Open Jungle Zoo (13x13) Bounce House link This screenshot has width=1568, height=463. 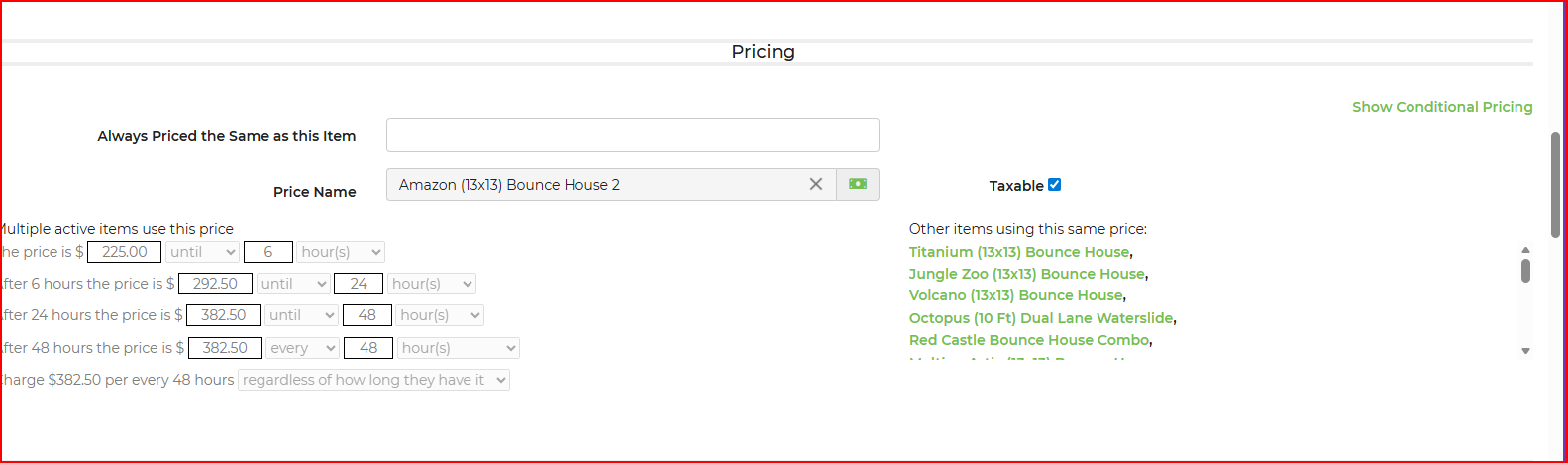(1026, 274)
